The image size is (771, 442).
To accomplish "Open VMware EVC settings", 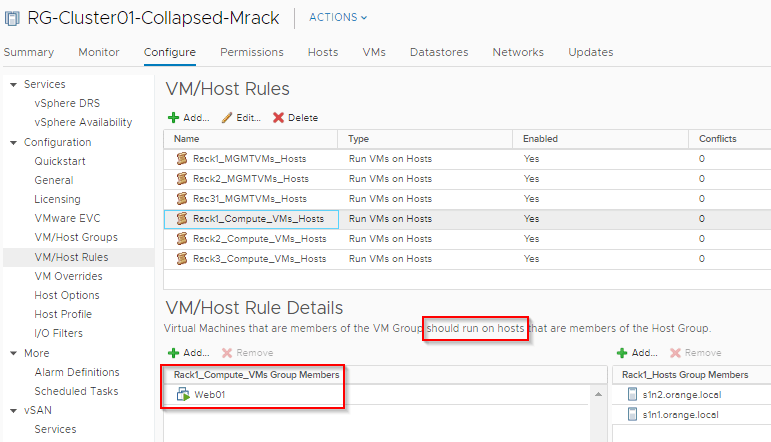I will click(67, 218).
